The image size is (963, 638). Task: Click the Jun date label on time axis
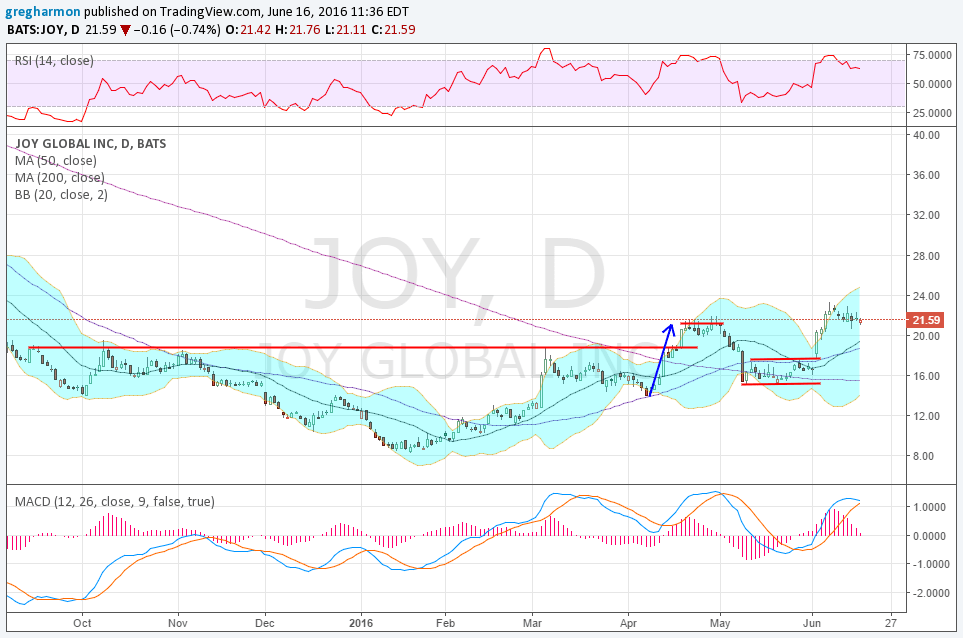tap(812, 623)
